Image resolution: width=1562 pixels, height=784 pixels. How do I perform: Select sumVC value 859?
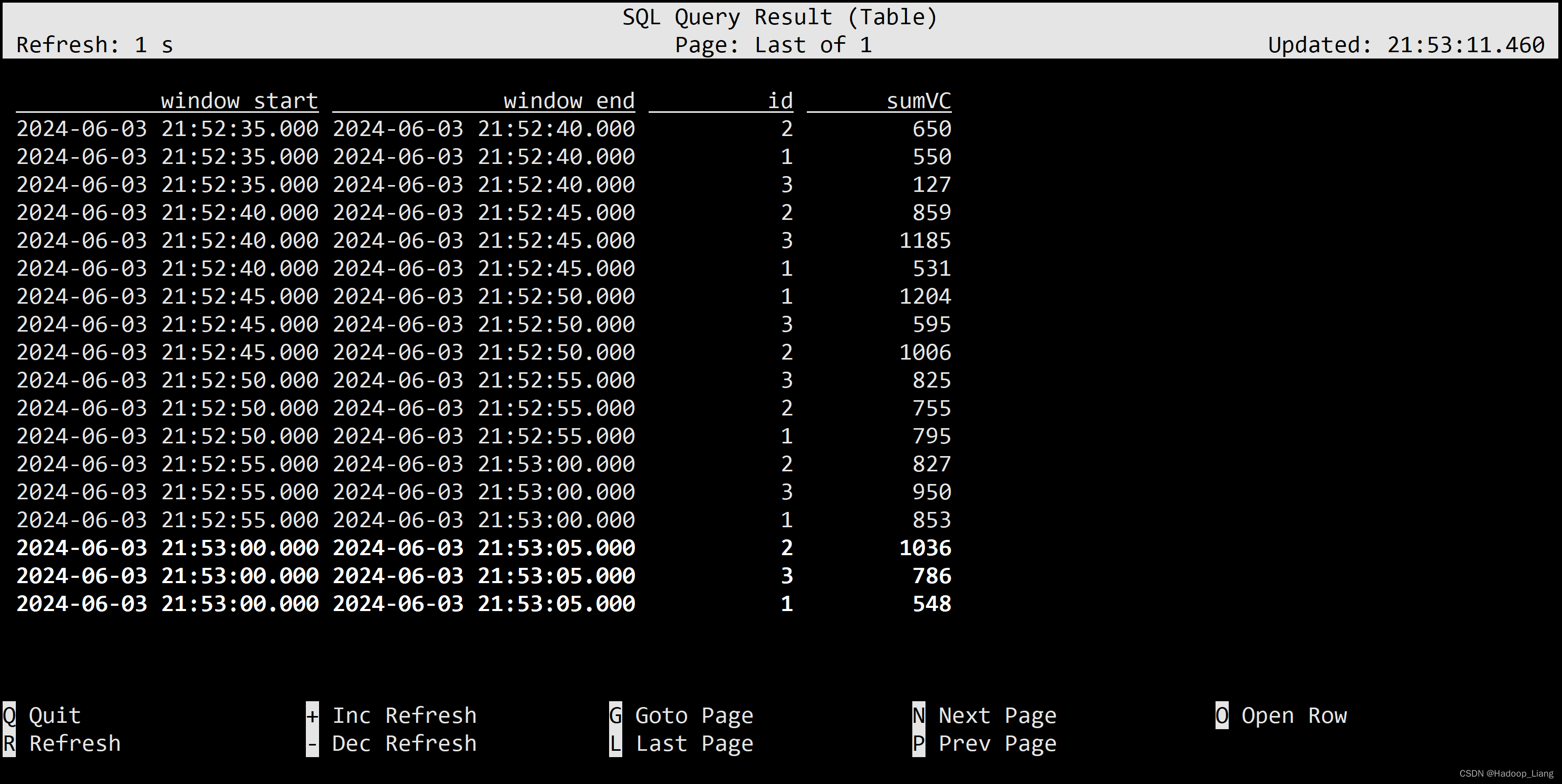point(932,212)
